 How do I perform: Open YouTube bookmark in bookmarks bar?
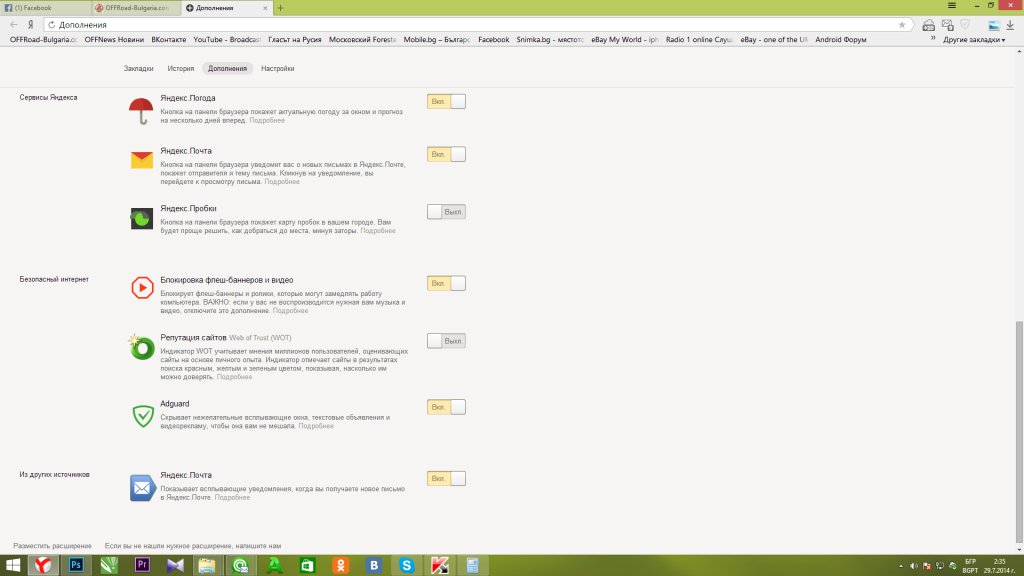coord(227,40)
